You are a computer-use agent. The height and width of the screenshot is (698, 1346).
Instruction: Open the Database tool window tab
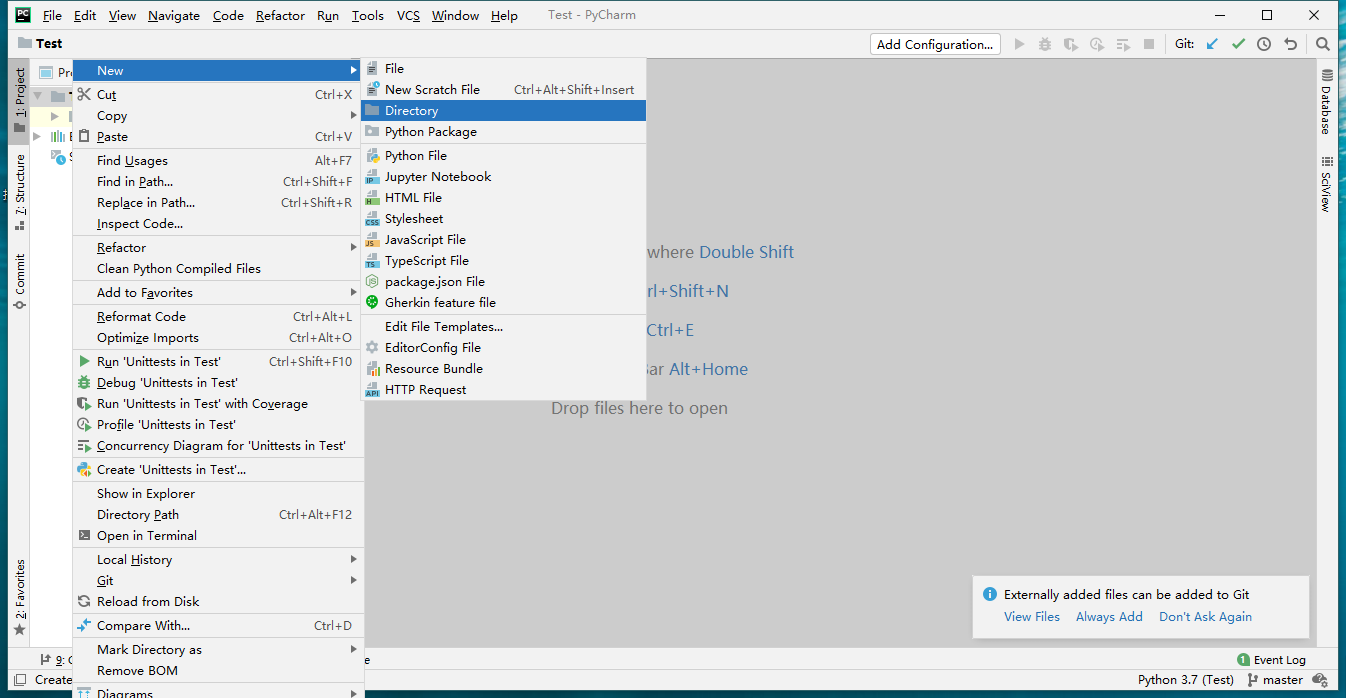pyautogui.click(x=1326, y=102)
